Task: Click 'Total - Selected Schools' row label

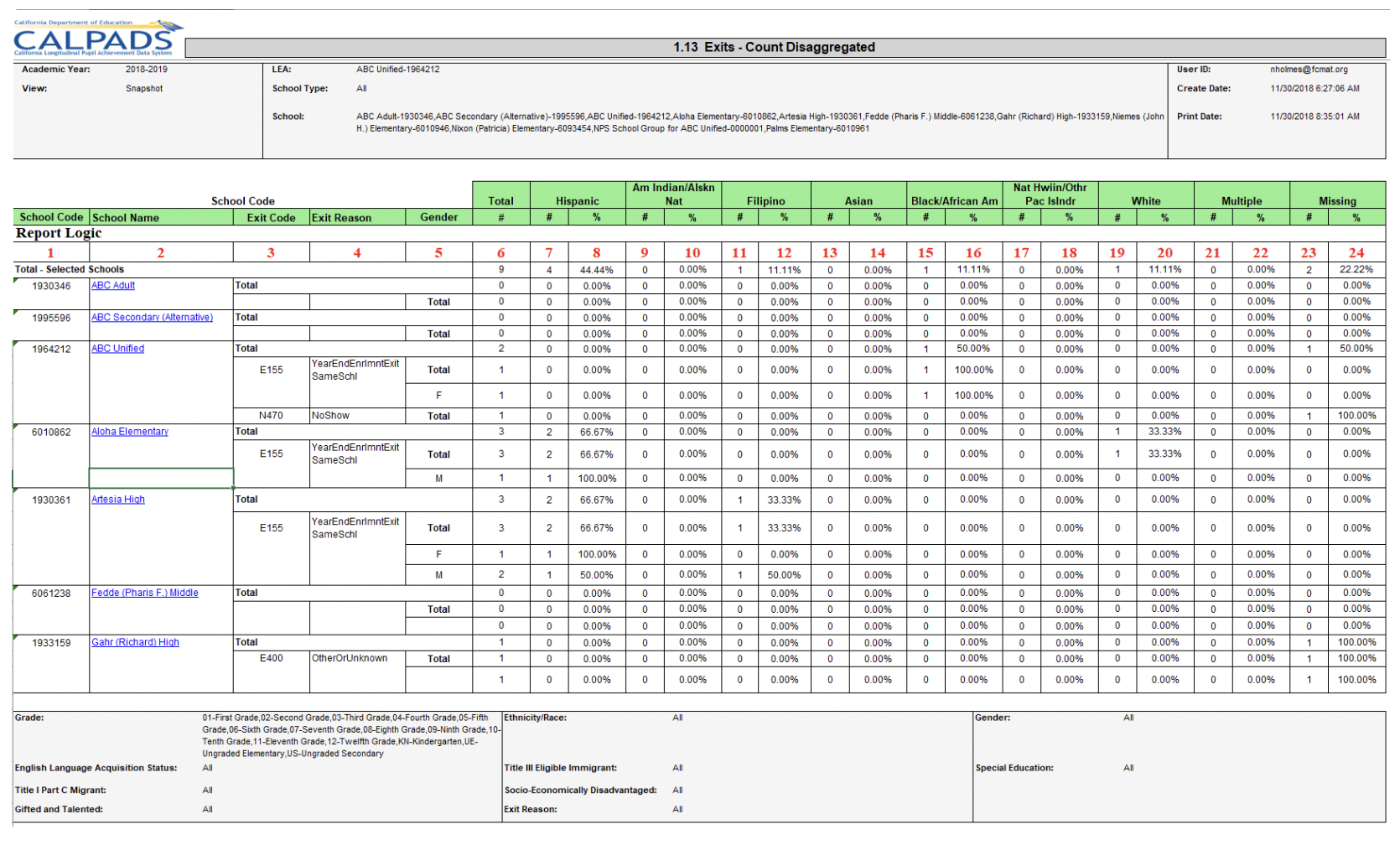Action: tap(70, 270)
